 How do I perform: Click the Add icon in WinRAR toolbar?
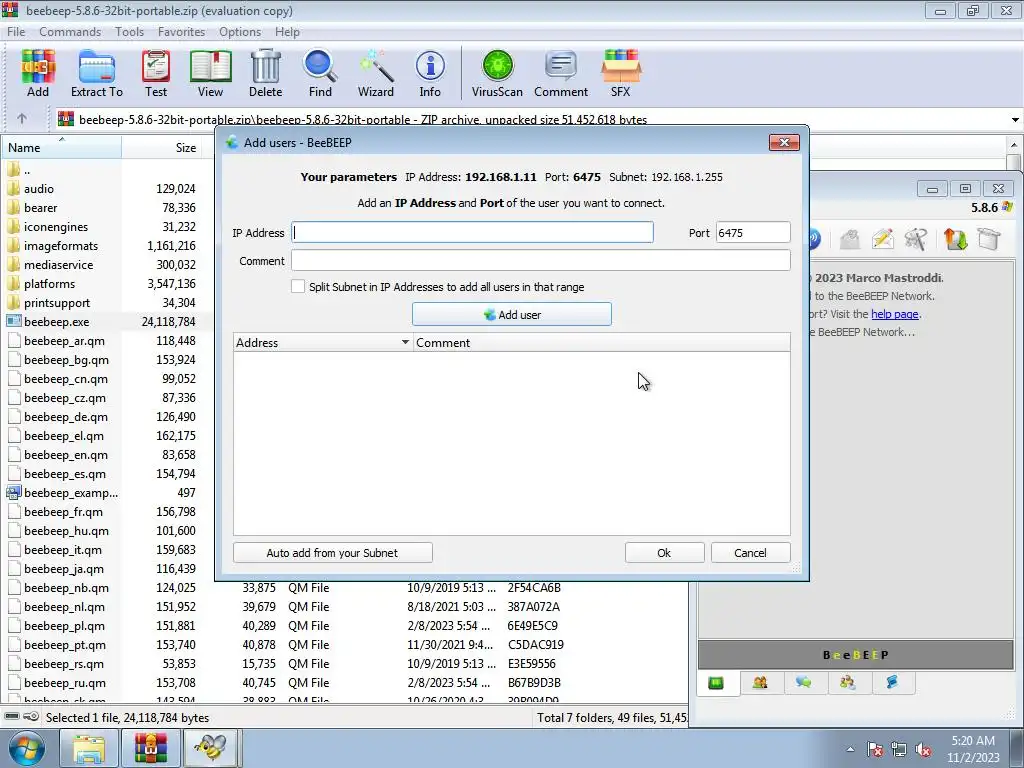click(38, 73)
